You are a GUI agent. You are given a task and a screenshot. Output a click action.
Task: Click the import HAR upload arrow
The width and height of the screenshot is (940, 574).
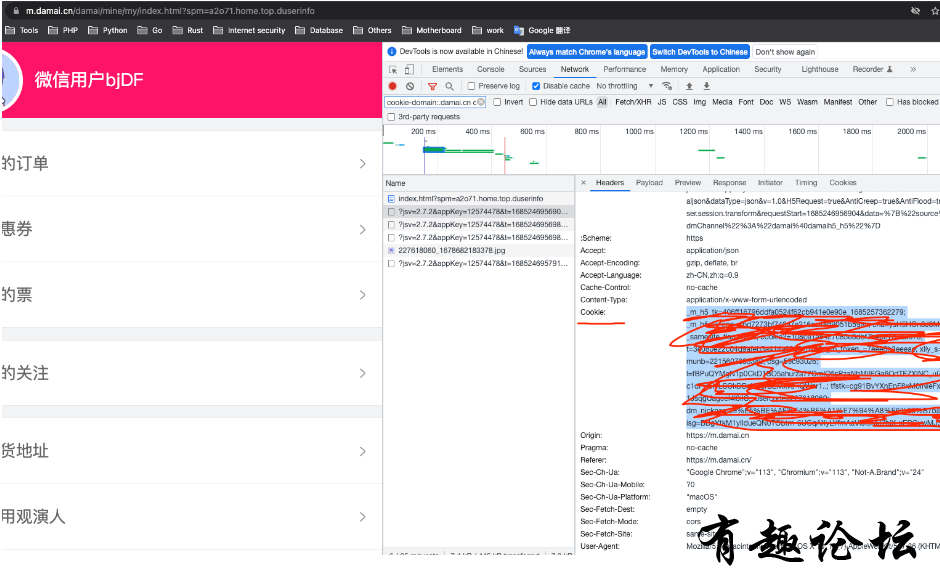coord(689,86)
